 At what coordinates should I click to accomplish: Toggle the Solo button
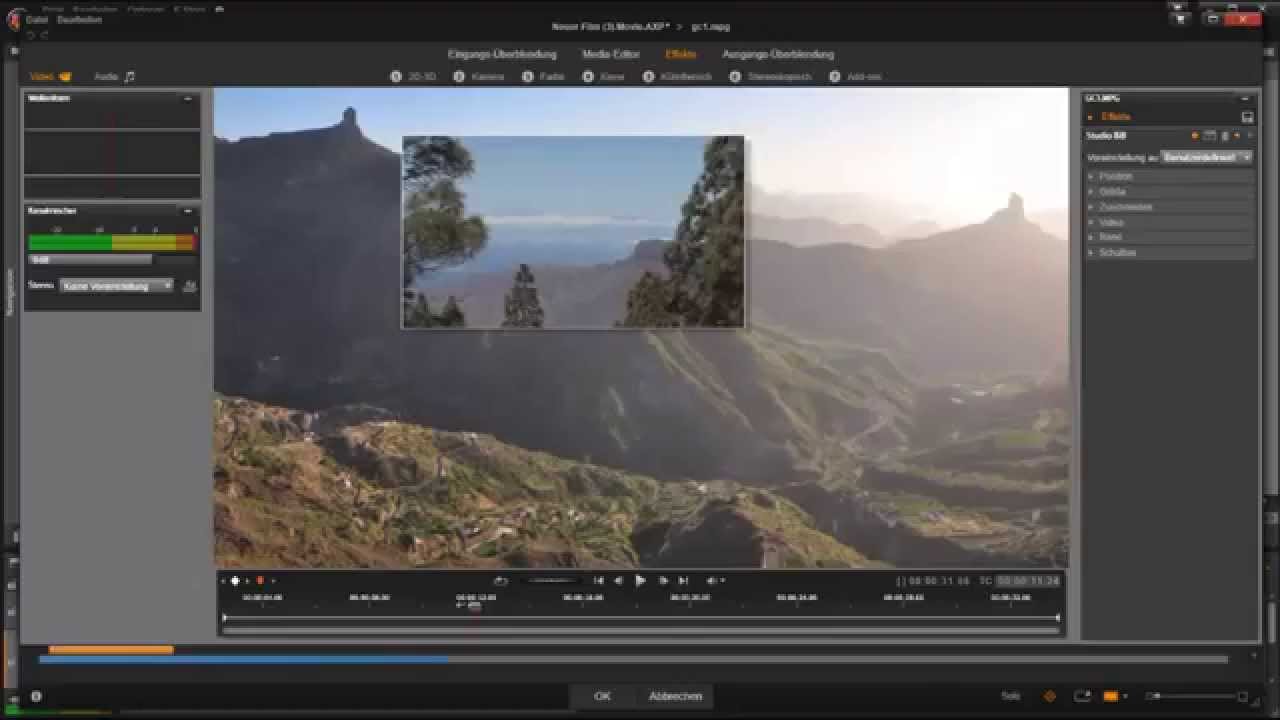pos(1011,696)
